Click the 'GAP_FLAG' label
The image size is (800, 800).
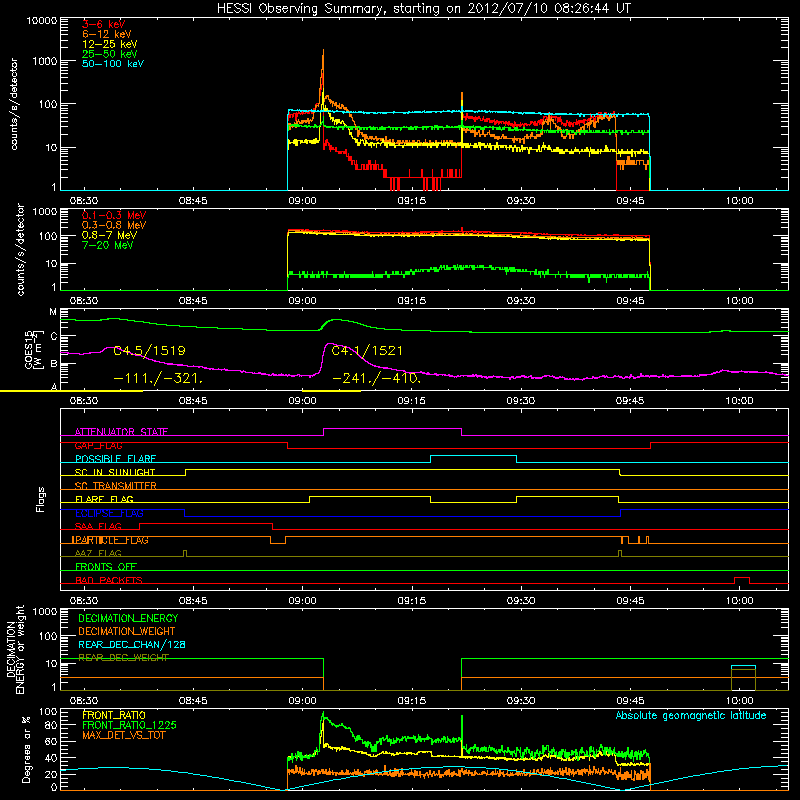pos(98,445)
